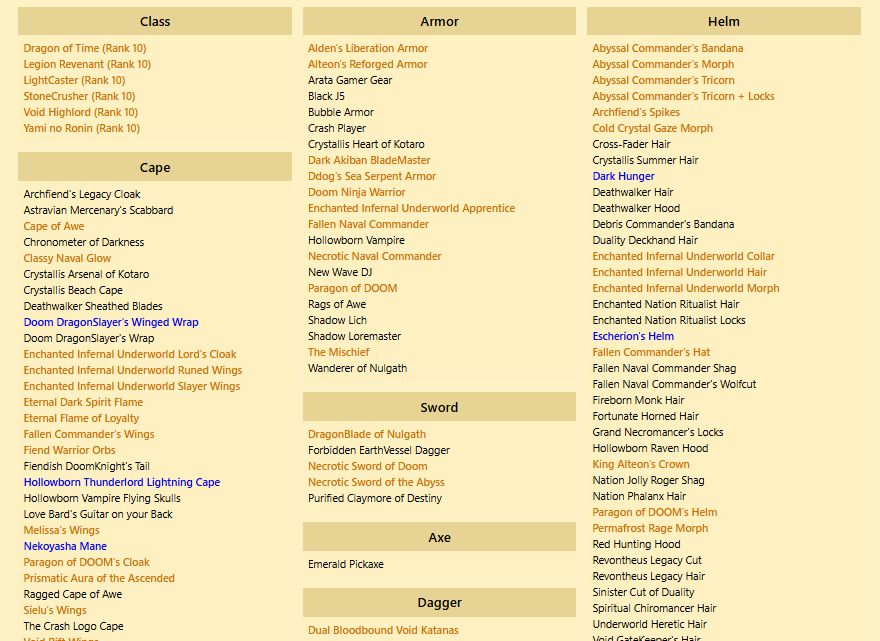Open Necrotic Sword of the Abyss link
Viewport: 880px width, 641px height.
(376, 482)
